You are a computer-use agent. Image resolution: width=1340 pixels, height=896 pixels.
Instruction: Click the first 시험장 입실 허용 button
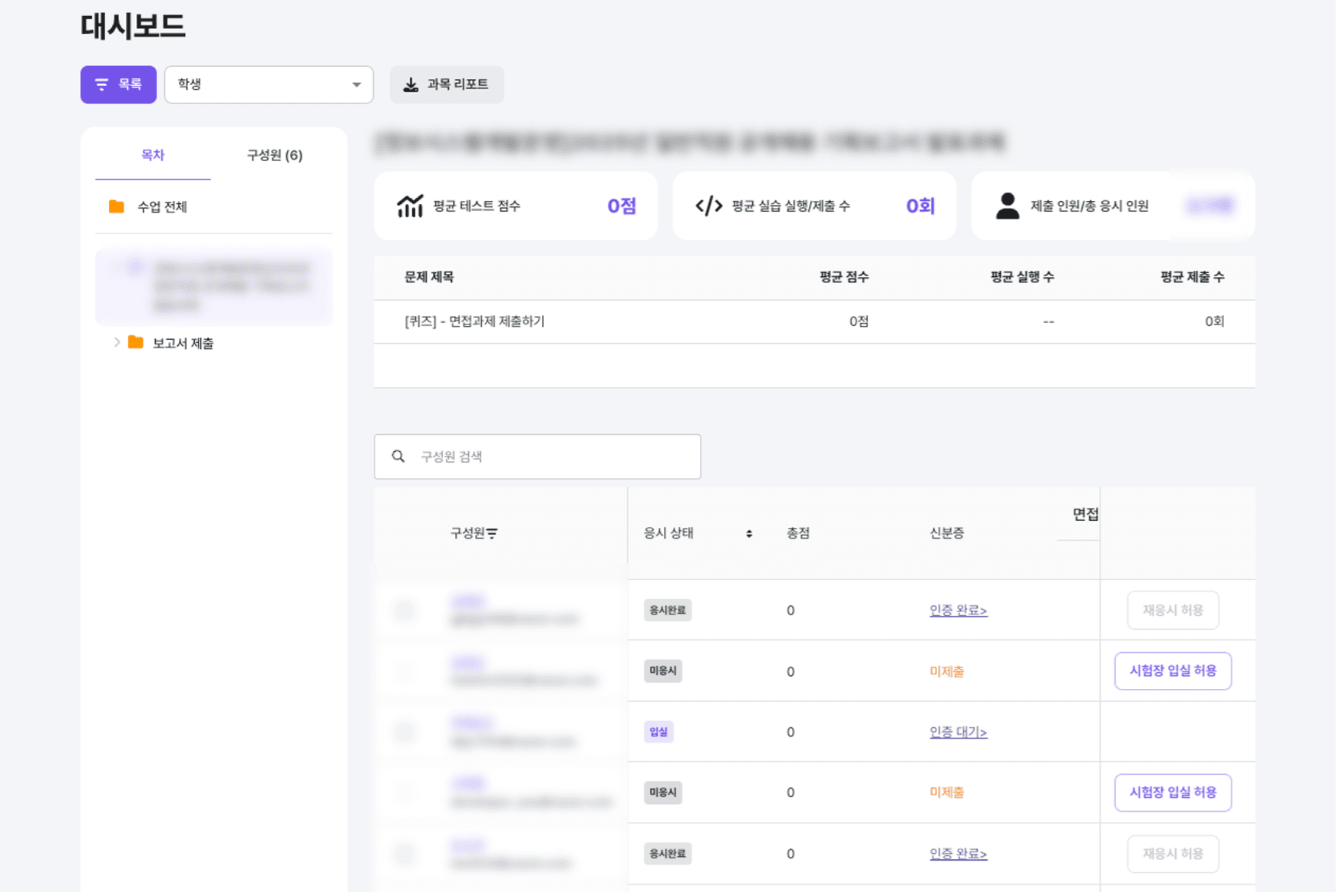pos(1172,670)
